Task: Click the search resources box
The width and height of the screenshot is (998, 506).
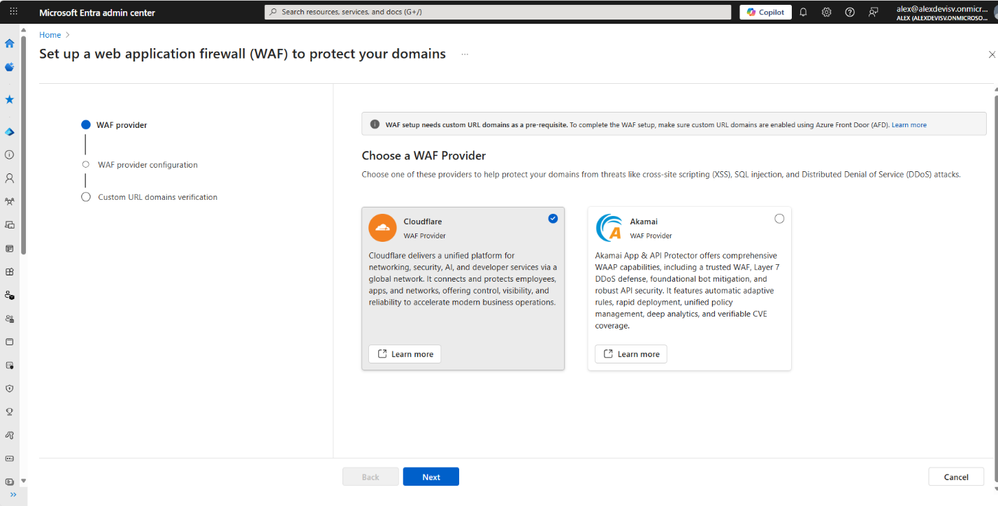Action: point(498,12)
